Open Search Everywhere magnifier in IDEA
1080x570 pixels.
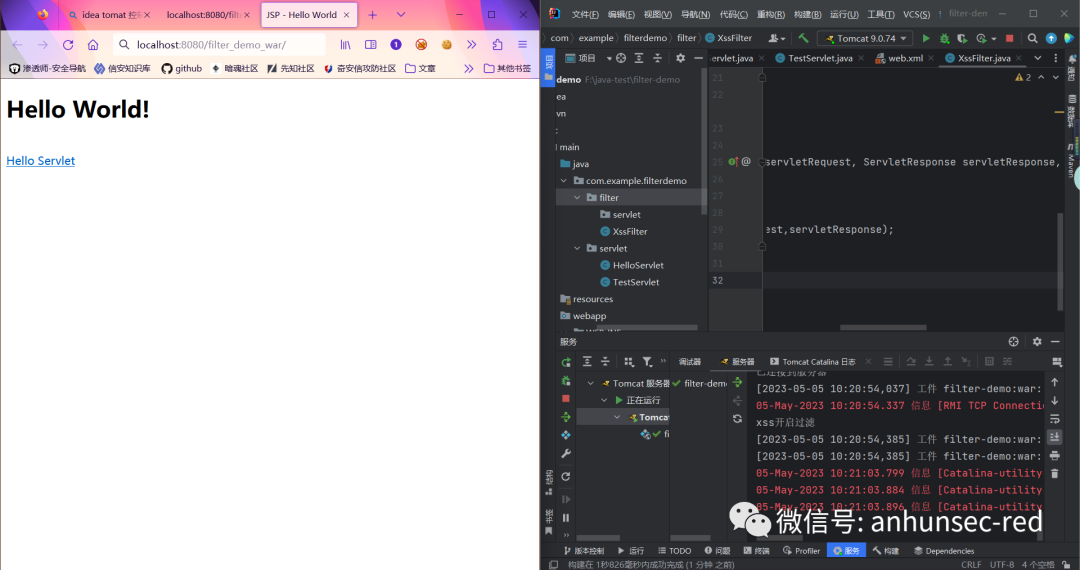(x=1032, y=39)
